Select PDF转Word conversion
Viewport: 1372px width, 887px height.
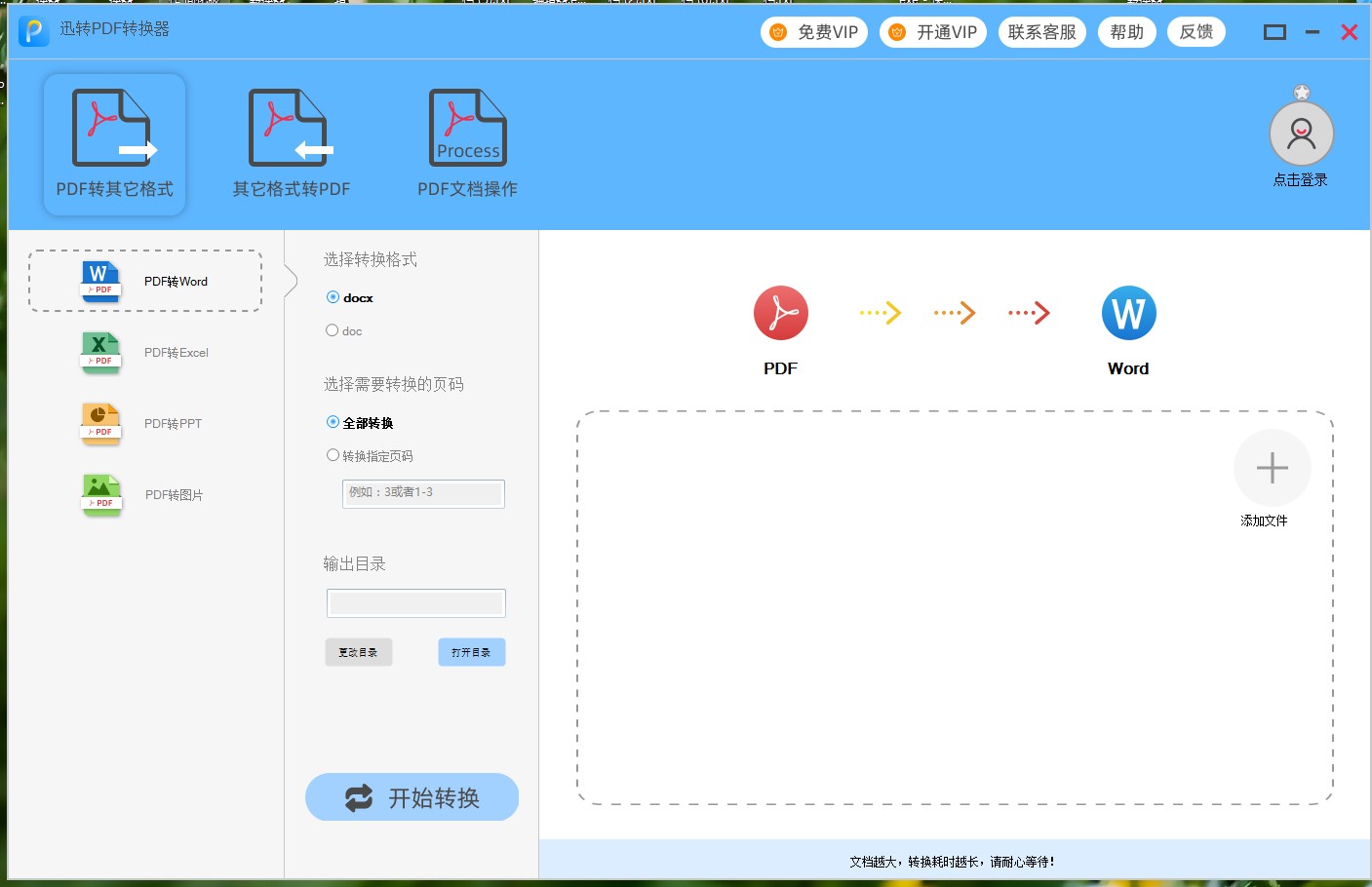pyautogui.click(x=145, y=281)
